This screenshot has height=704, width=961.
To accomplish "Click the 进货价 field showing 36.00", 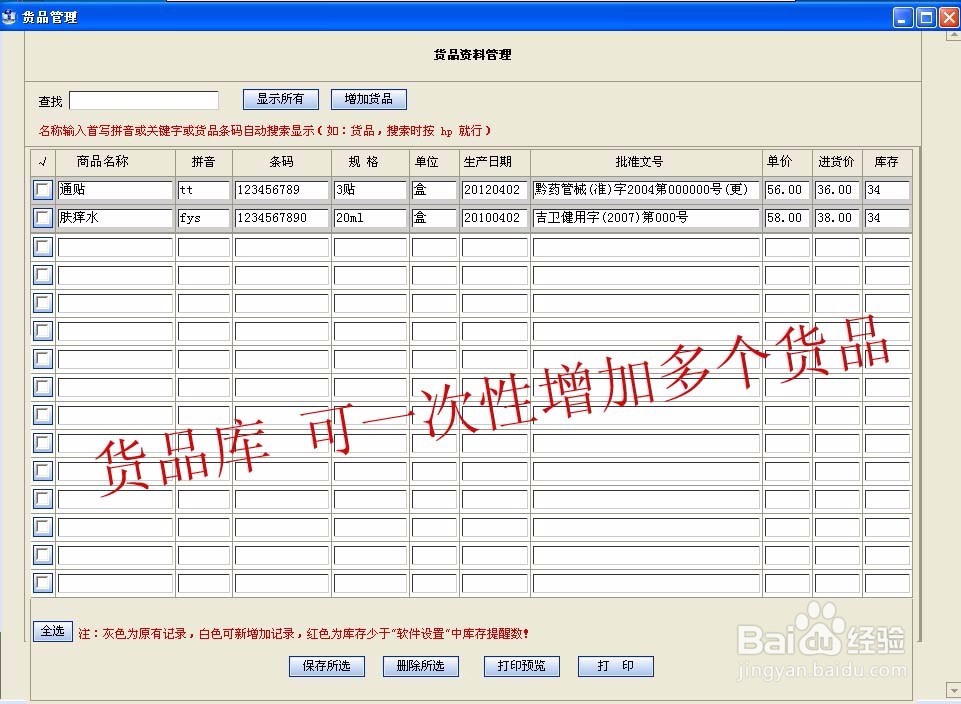I will [x=837, y=190].
